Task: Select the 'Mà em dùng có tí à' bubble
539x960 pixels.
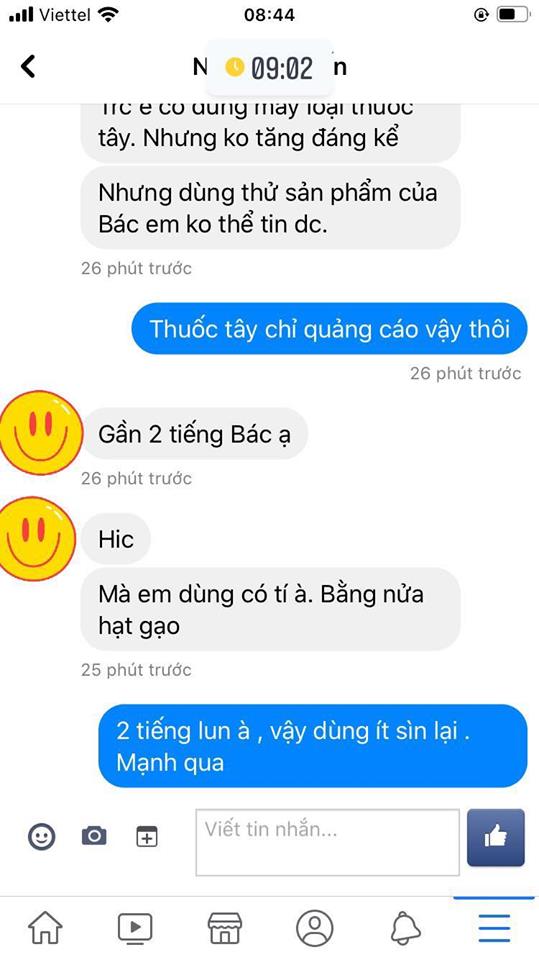Action: pos(270,609)
